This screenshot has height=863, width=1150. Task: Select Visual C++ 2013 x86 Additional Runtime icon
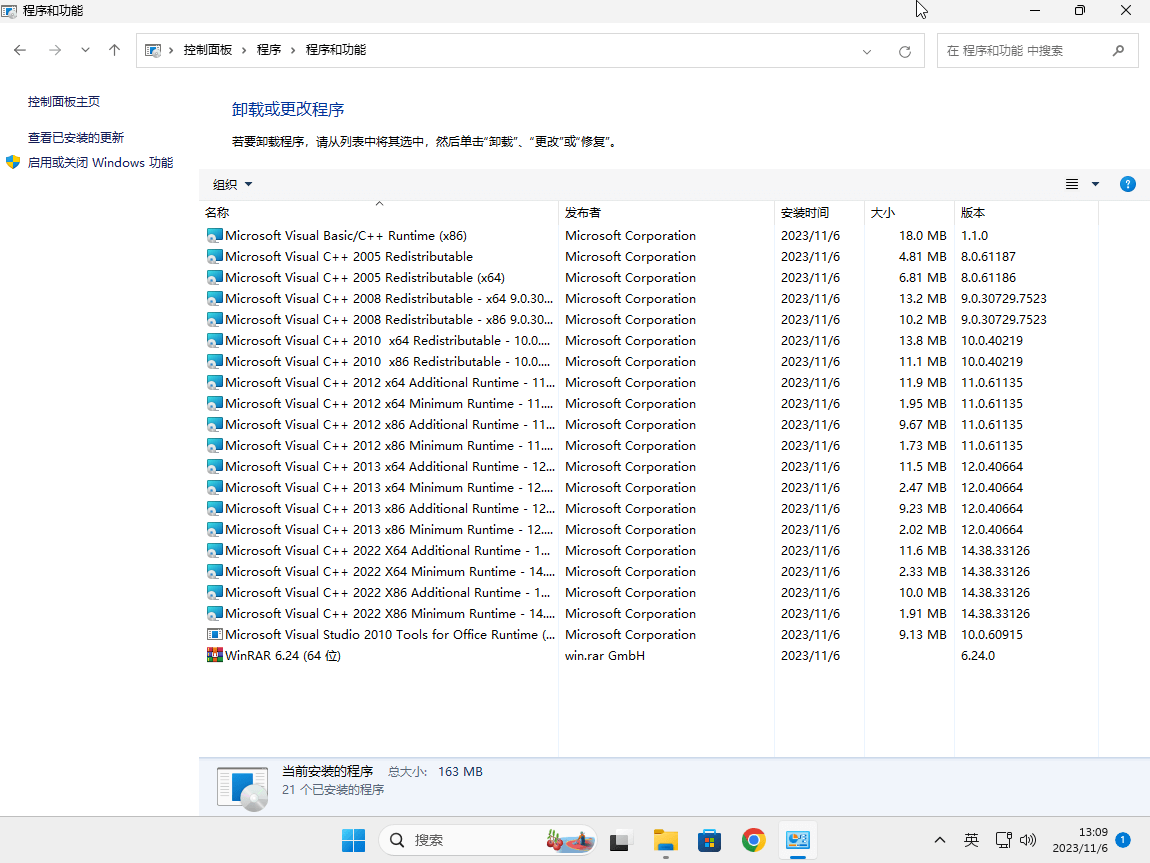214,508
